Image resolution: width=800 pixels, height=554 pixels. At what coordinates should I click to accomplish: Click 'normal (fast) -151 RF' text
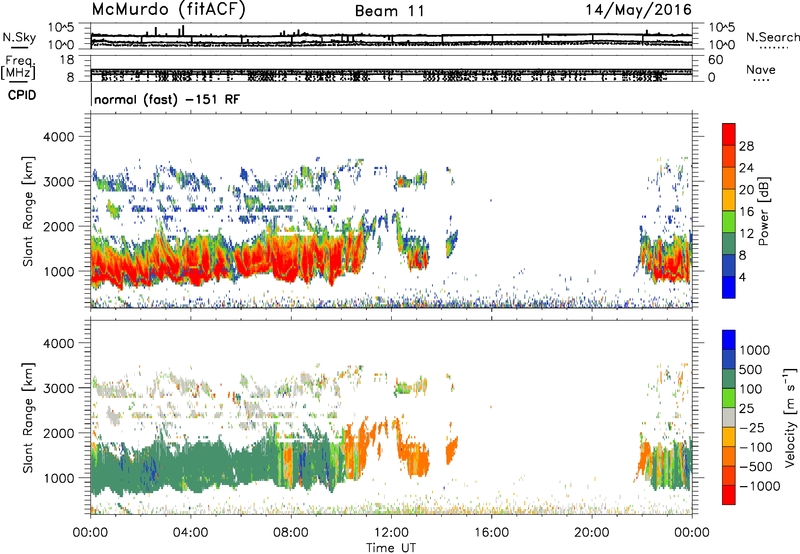167,99
